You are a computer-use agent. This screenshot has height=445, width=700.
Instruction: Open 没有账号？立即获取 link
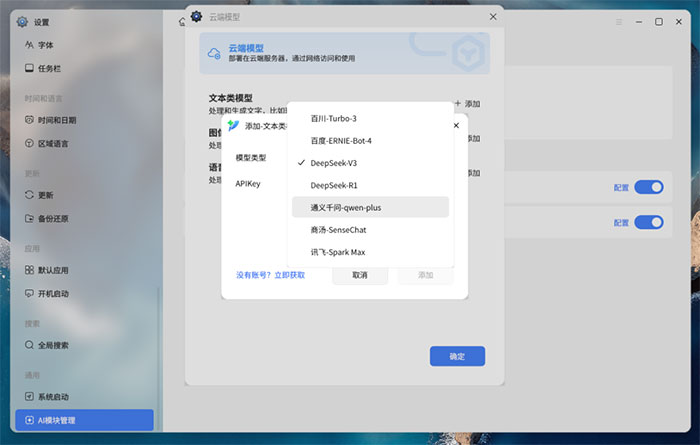pos(271,275)
